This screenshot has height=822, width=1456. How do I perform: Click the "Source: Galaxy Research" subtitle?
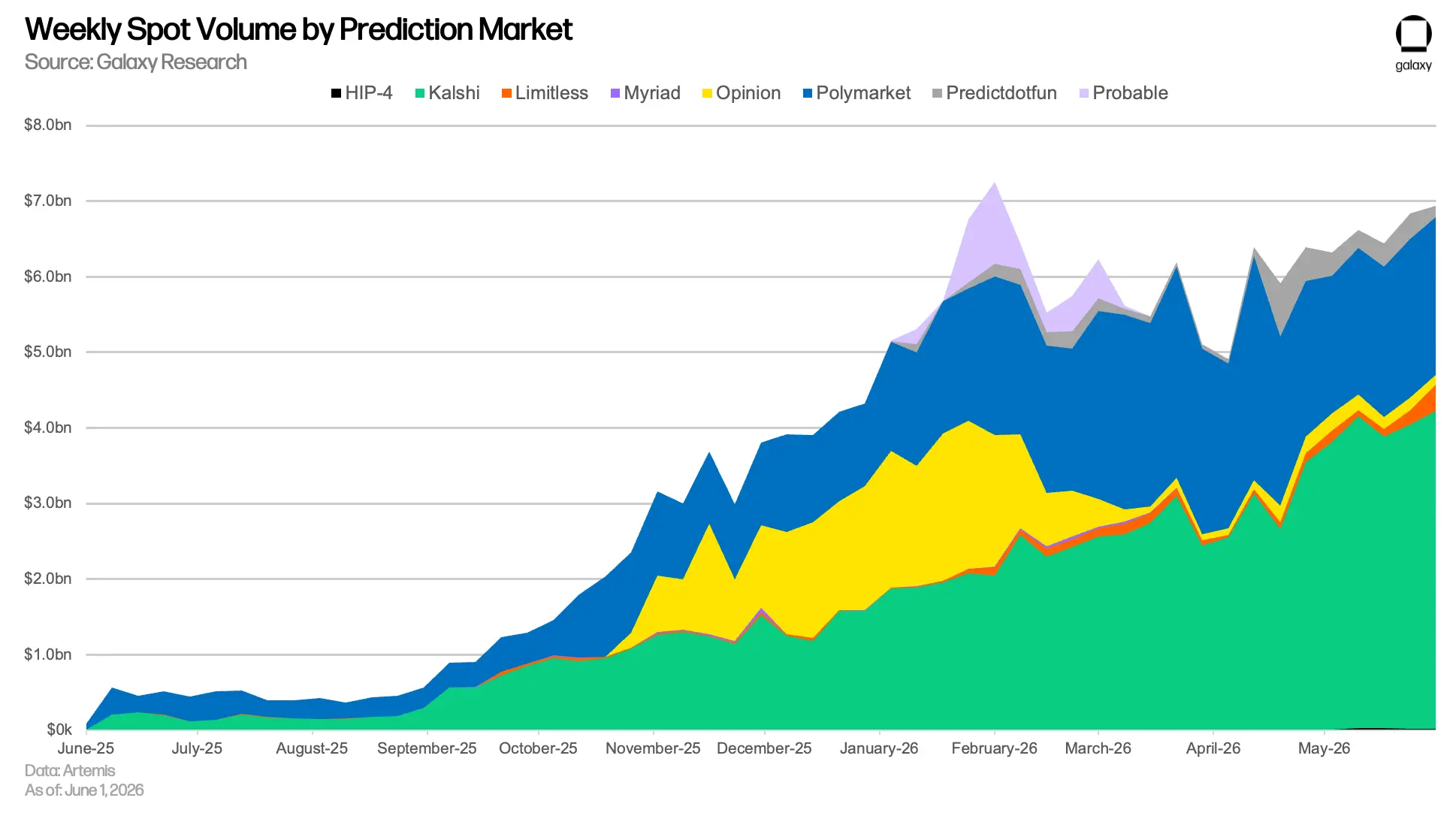[136, 62]
